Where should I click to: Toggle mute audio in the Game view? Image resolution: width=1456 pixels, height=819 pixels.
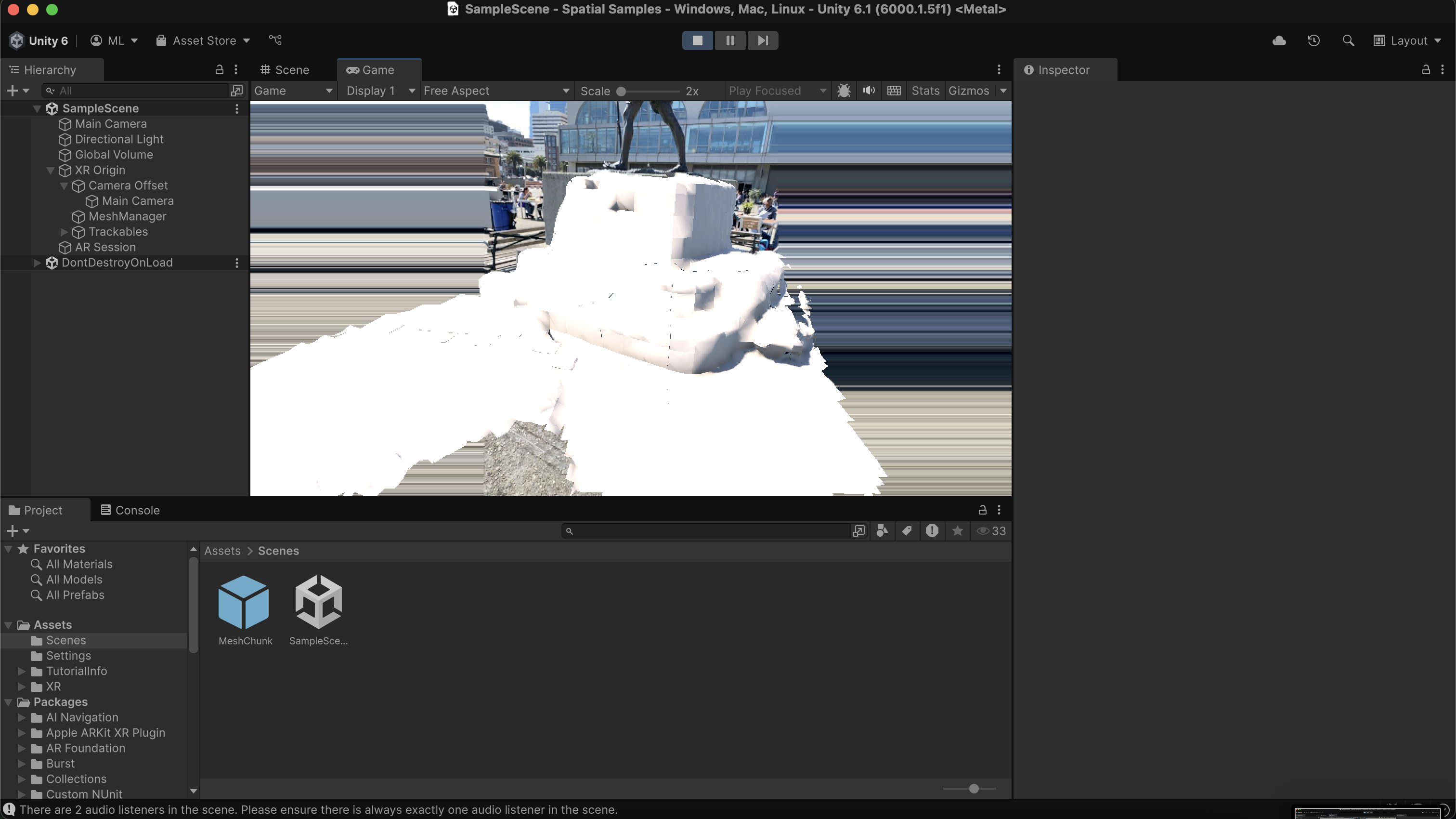click(x=869, y=91)
